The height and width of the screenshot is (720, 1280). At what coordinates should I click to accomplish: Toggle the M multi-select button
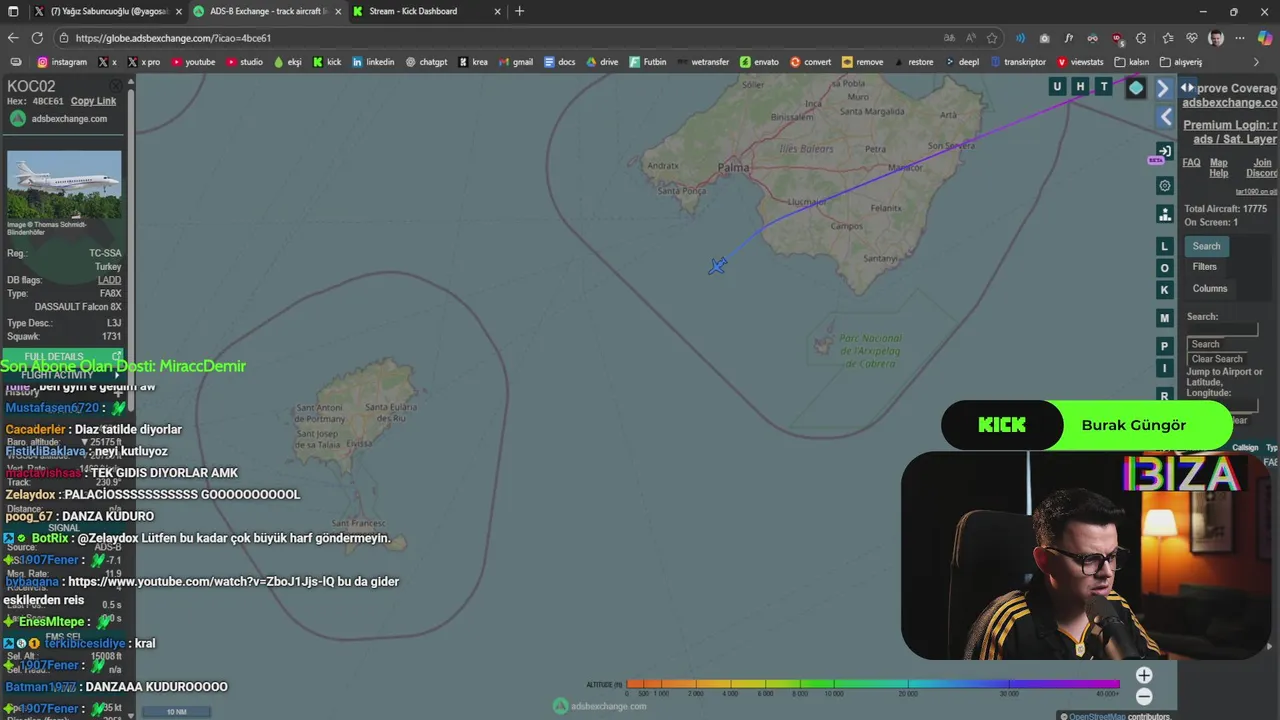[1164, 318]
